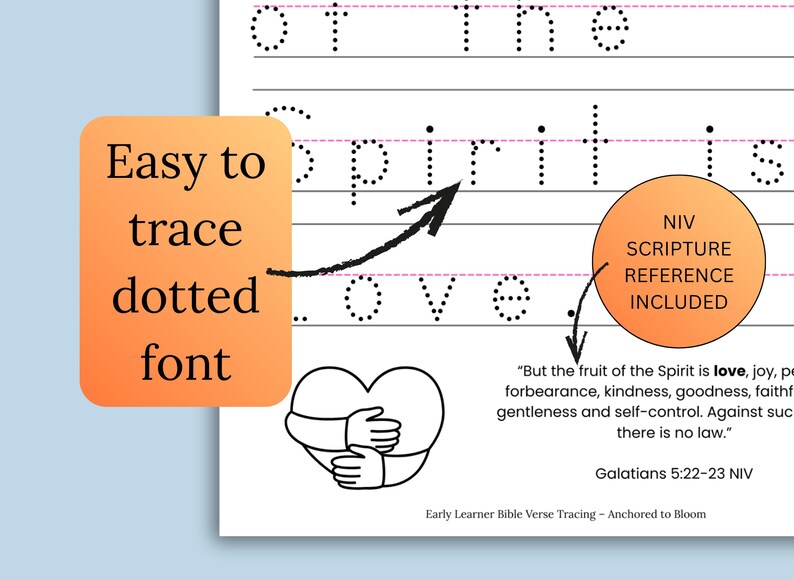
Task: Click the dotted letter o in Love
Action: pos(363,298)
